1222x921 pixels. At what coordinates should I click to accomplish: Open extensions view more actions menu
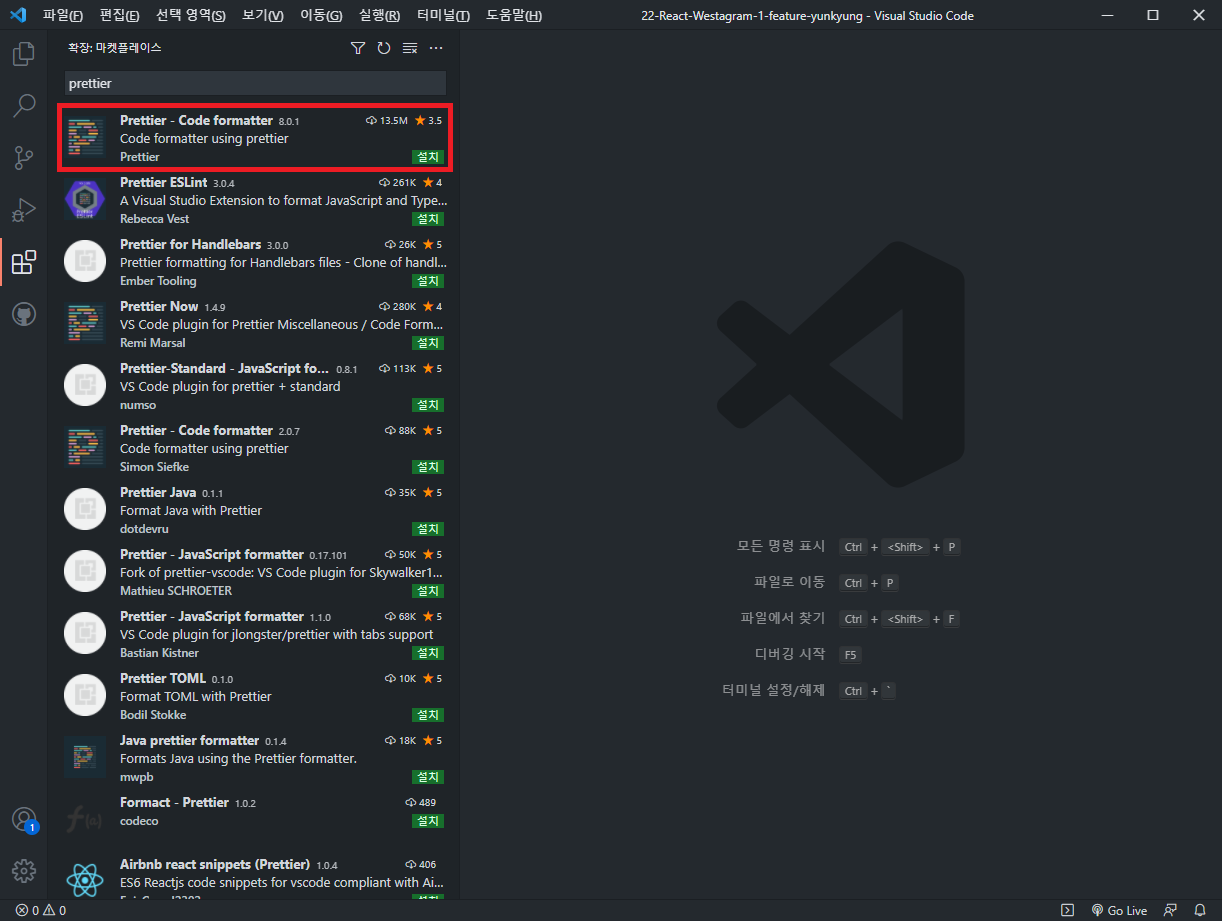coord(436,48)
